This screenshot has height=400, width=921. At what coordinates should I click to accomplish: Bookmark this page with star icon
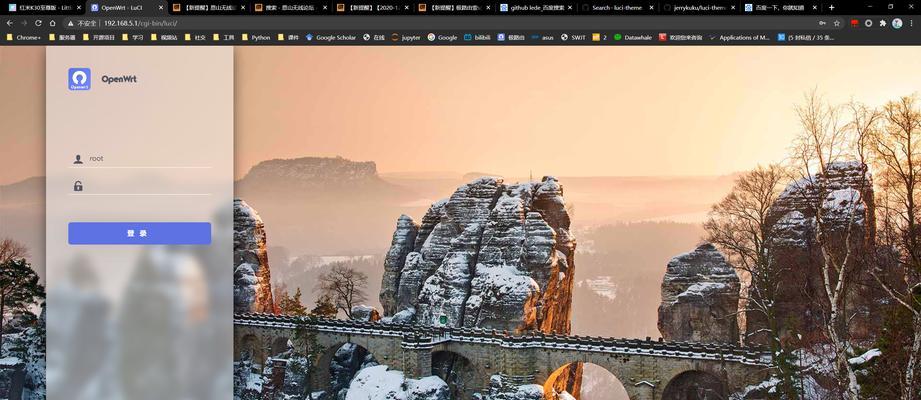(x=836, y=23)
